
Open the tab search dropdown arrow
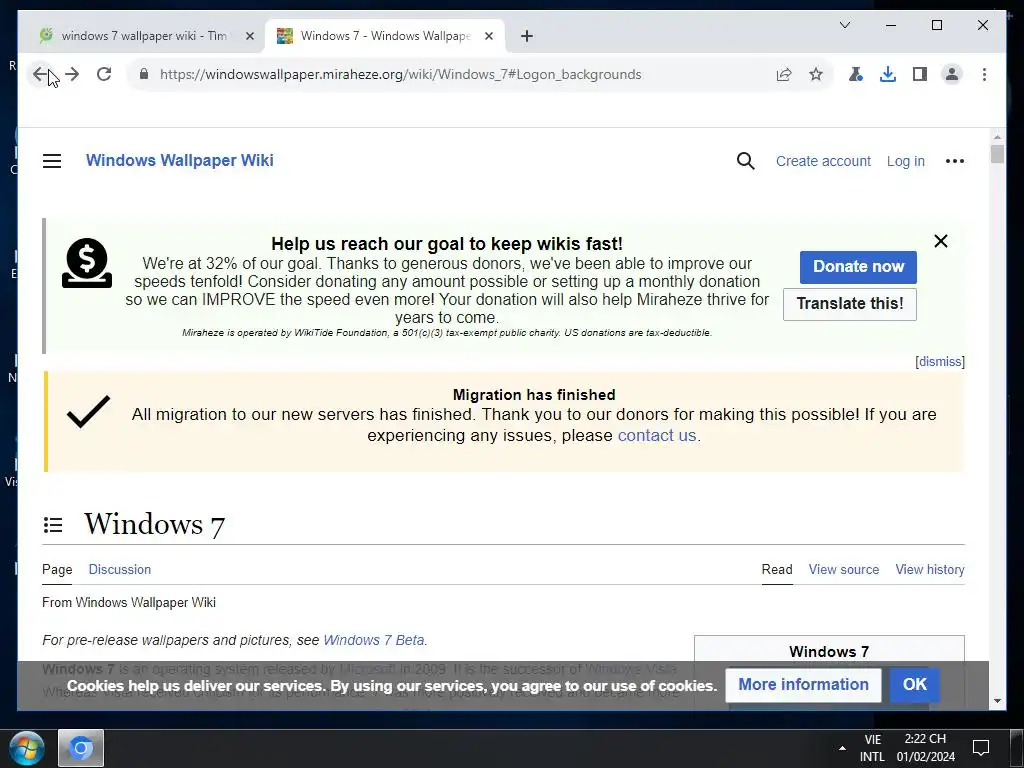pos(844,25)
